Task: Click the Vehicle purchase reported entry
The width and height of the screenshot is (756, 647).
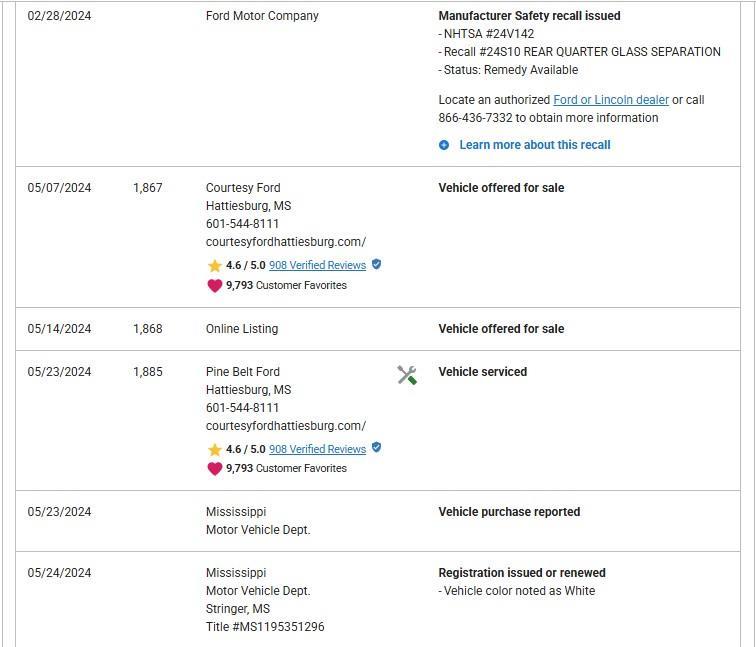Action: click(509, 512)
